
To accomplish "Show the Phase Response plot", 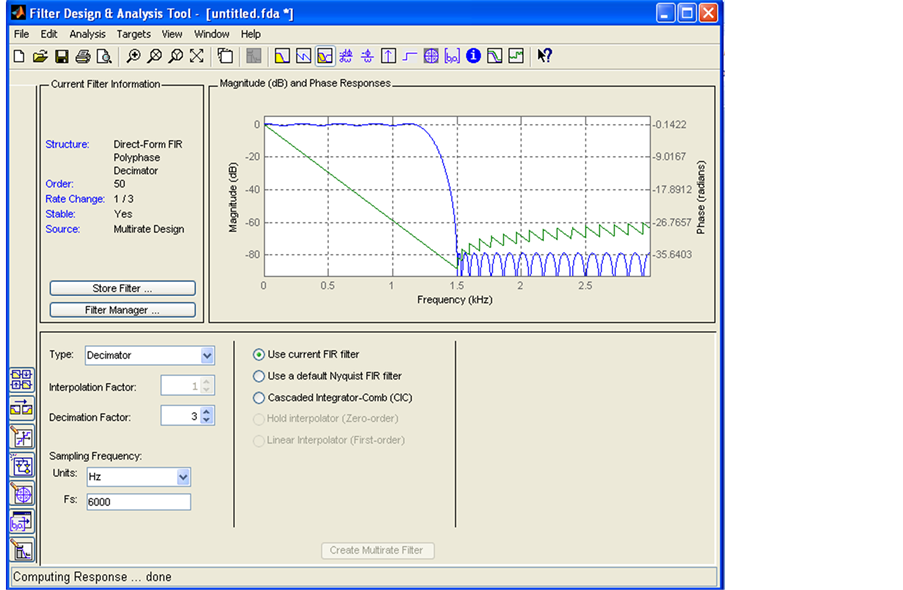I will pos(303,56).
